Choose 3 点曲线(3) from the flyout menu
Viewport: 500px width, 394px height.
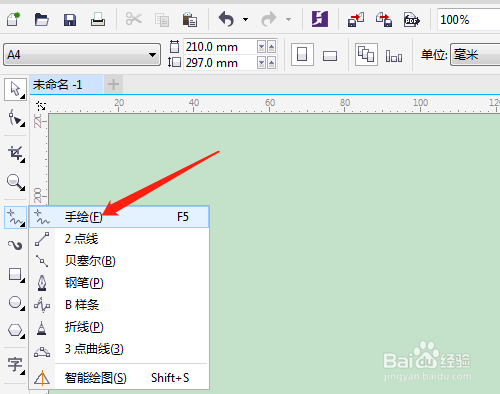coord(119,349)
